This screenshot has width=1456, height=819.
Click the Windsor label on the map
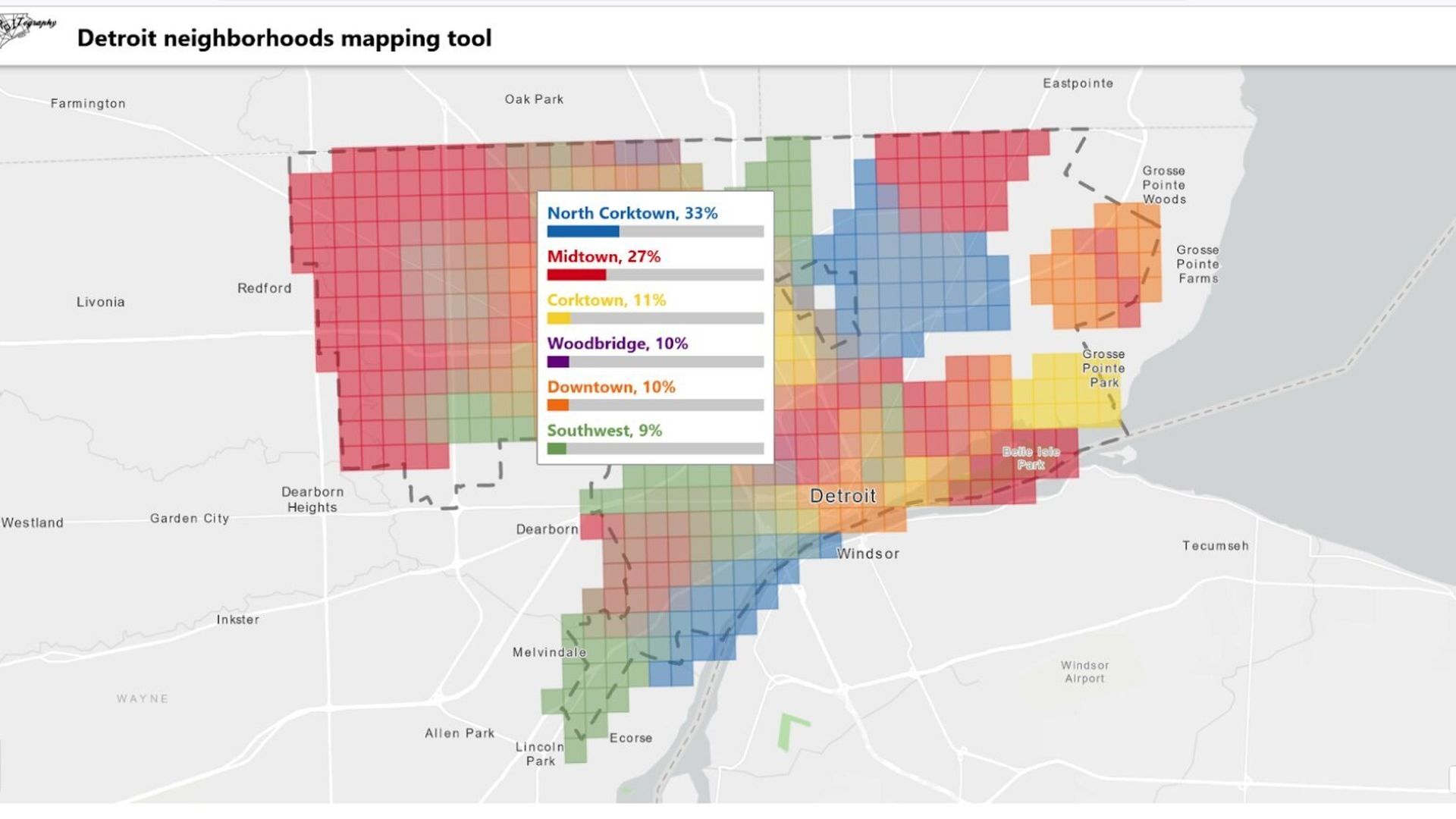(x=867, y=554)
